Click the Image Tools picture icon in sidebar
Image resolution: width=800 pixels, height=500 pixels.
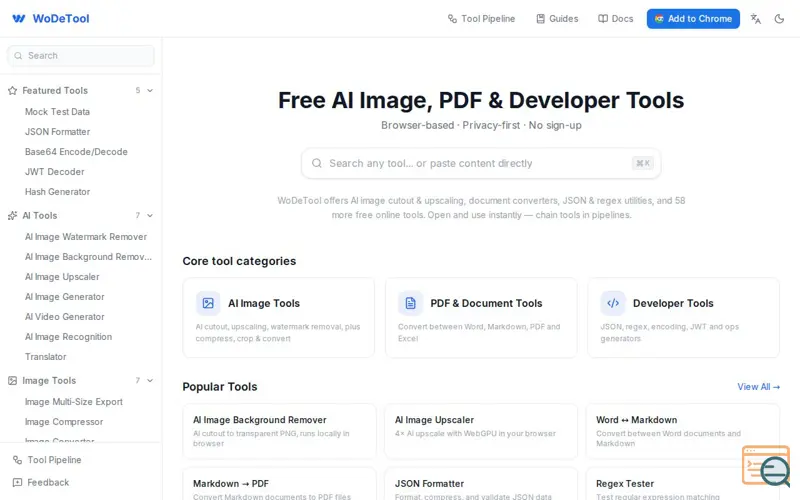pos(12,381)
